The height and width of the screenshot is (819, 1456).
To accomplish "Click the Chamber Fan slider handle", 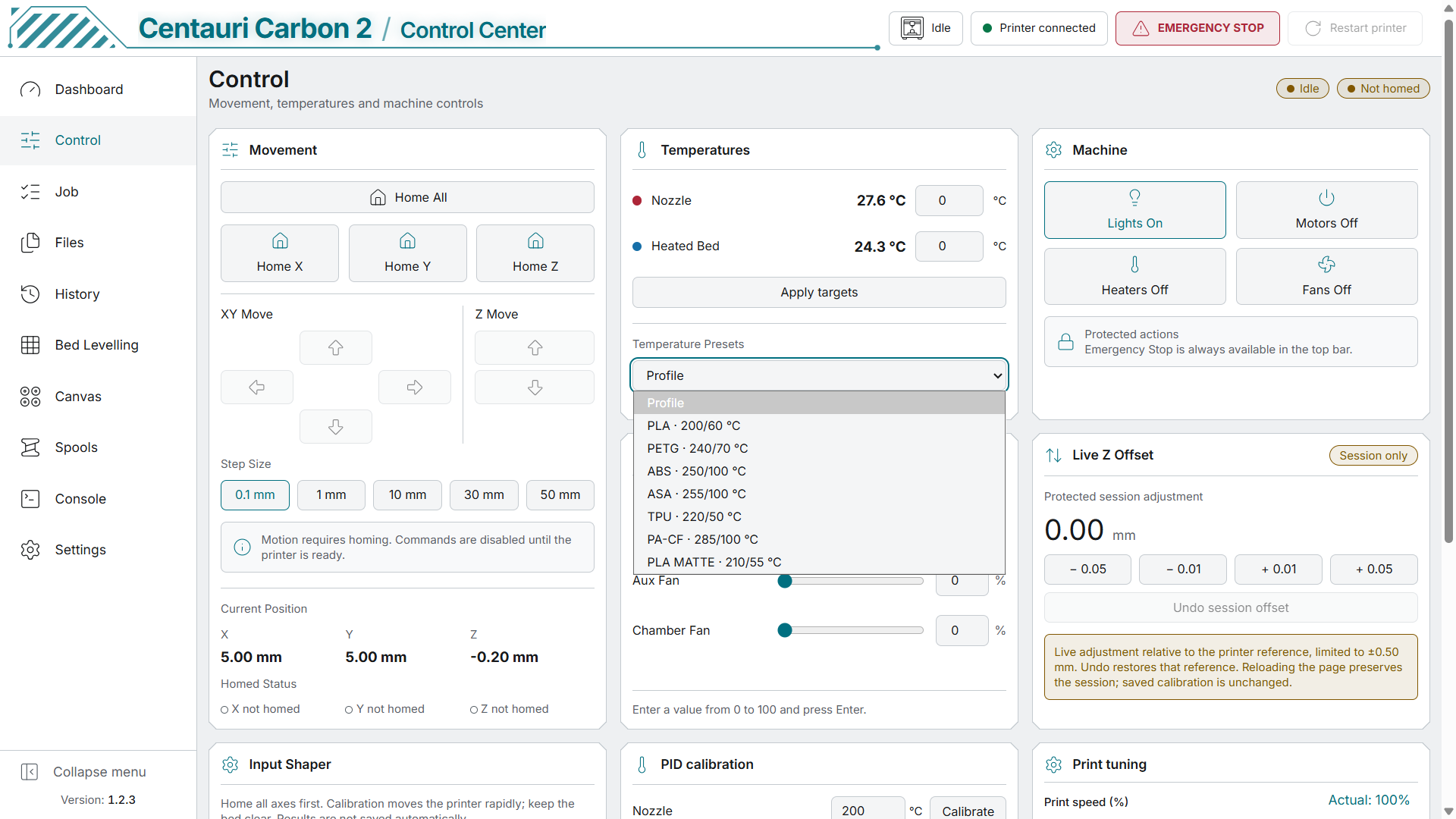I will [x=785, y=630].
